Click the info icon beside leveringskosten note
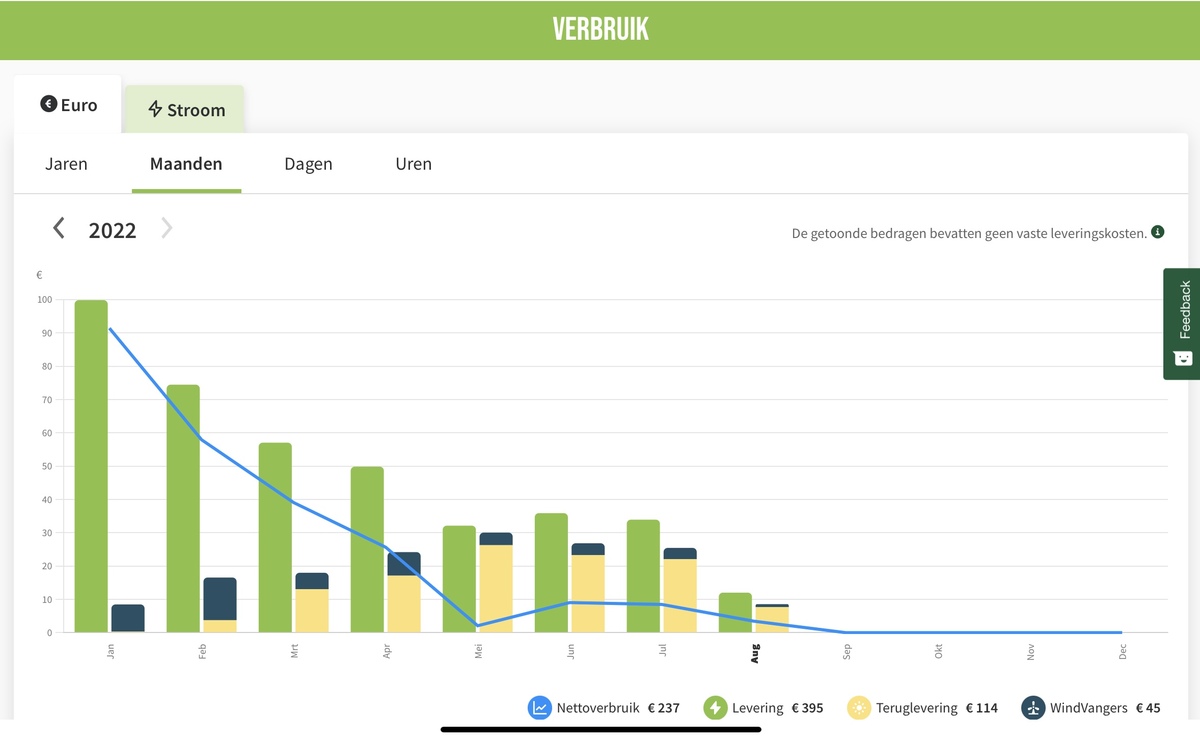The height and width of the screenshot is (740, 1200). pyautogui.click(x=1158, y=233)
